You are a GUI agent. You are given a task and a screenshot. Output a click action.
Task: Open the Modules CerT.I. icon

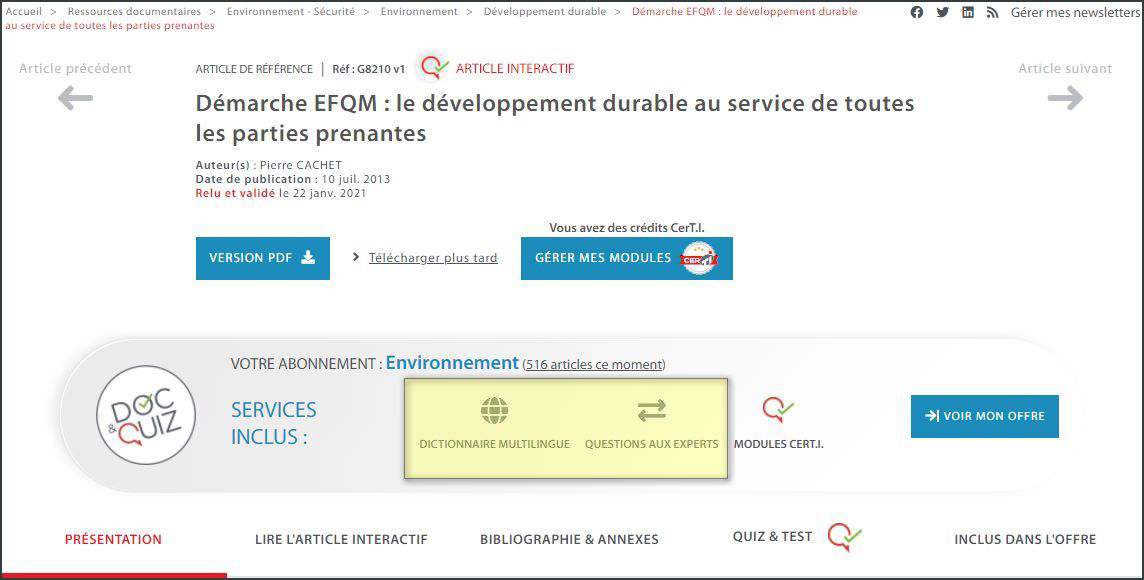point(778,410)
